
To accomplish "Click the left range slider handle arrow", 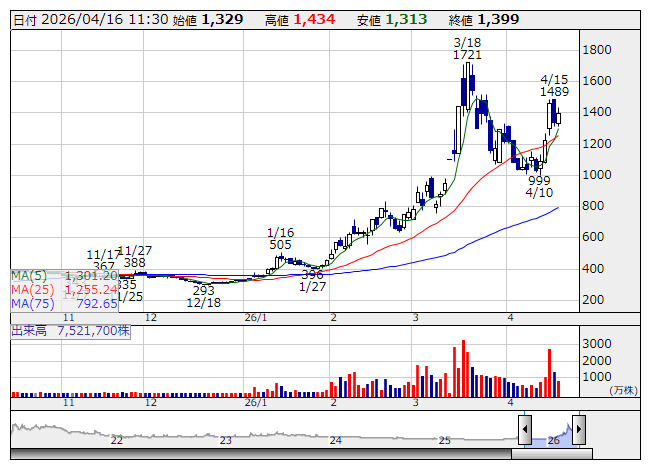I will click(x=525, y=429).
